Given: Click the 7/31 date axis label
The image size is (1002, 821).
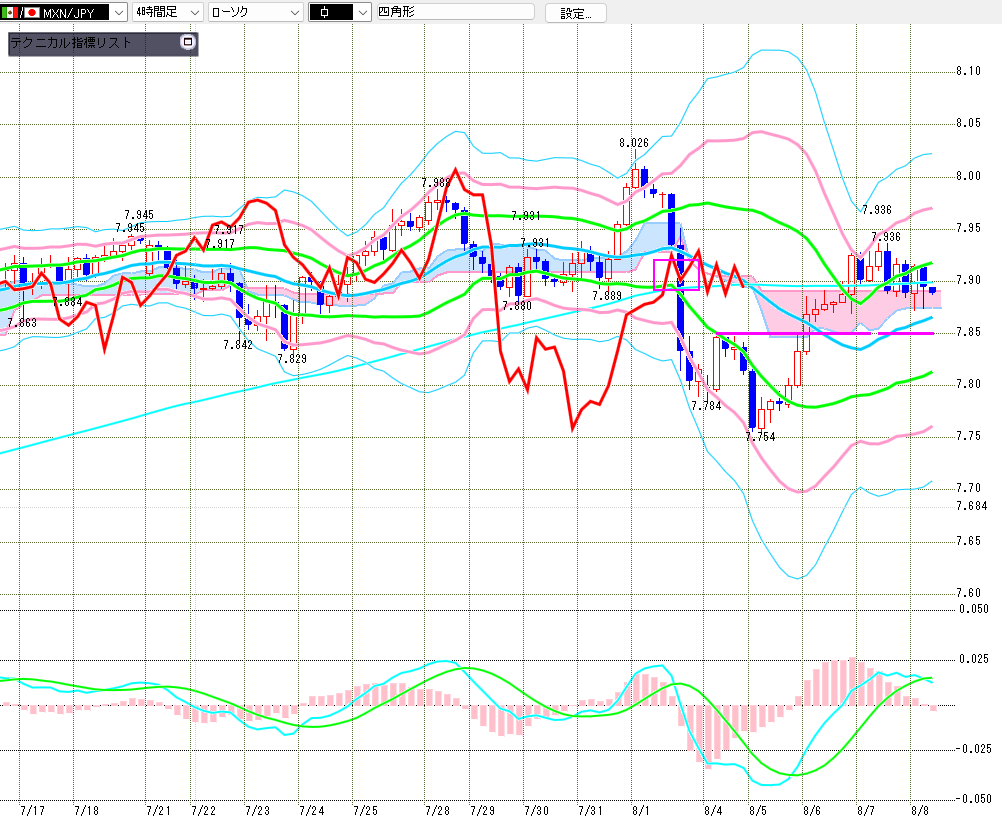Looking at the screenshot, I should tap(590, 811).
